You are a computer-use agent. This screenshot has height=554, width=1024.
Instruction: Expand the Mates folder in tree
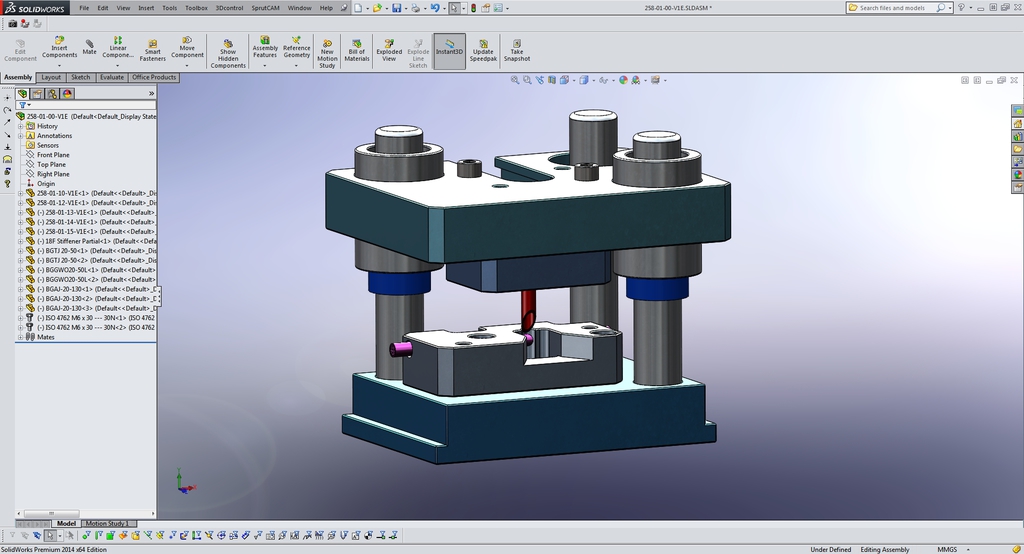[x=21, y=337]
